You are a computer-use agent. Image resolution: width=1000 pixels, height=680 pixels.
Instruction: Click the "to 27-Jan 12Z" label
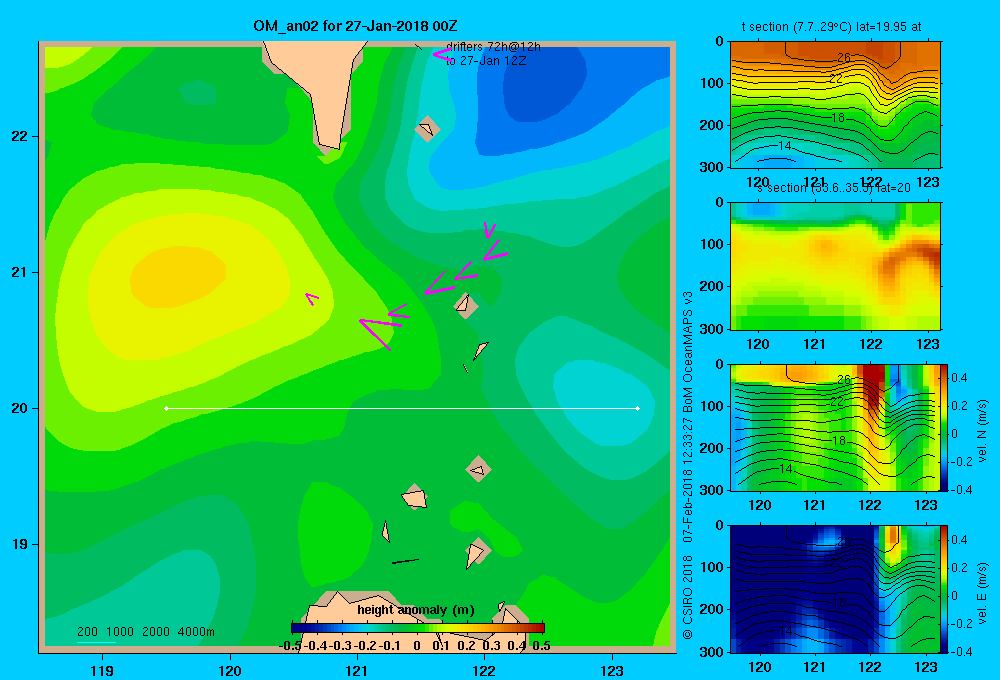tap(485, 61)
